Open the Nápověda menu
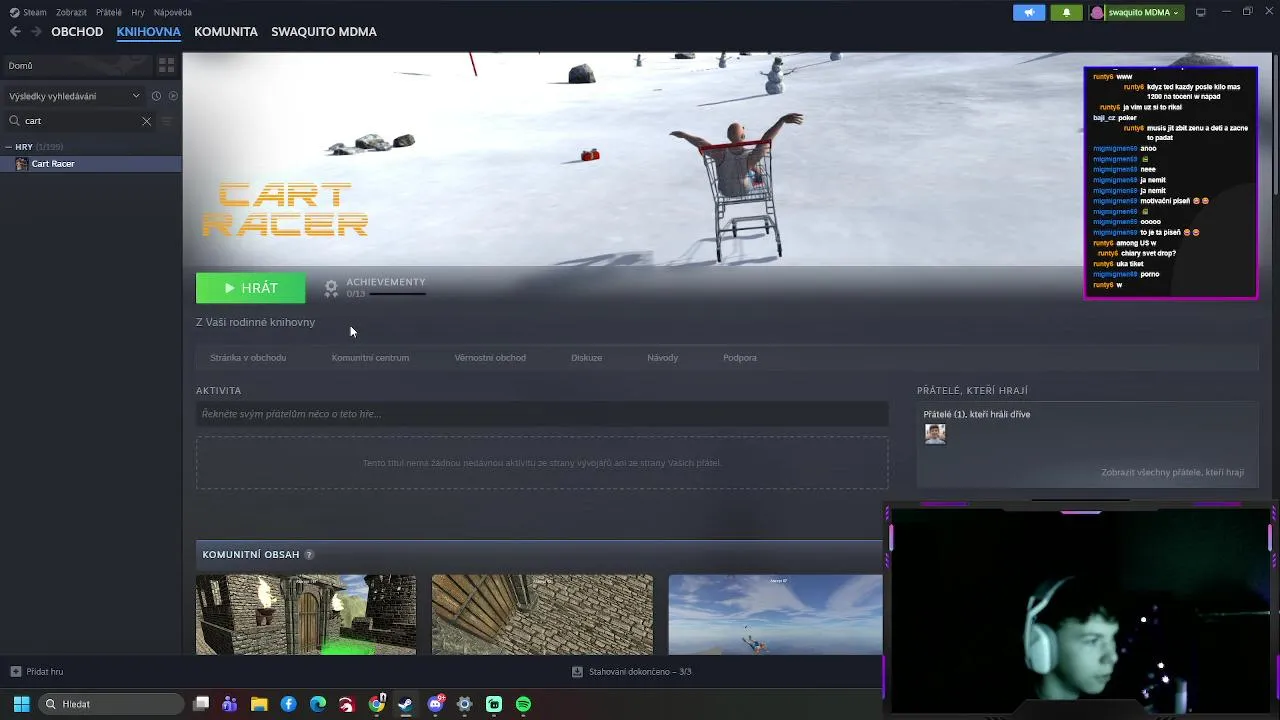Screen dimensions: 1280x720 coord(173,12)
